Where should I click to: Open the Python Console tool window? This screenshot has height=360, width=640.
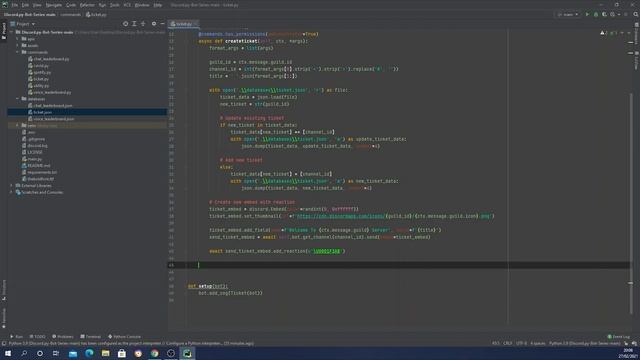tap(124, 337)
